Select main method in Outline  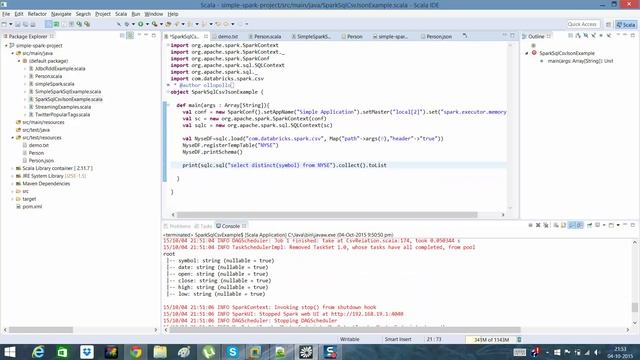point(580,61)
